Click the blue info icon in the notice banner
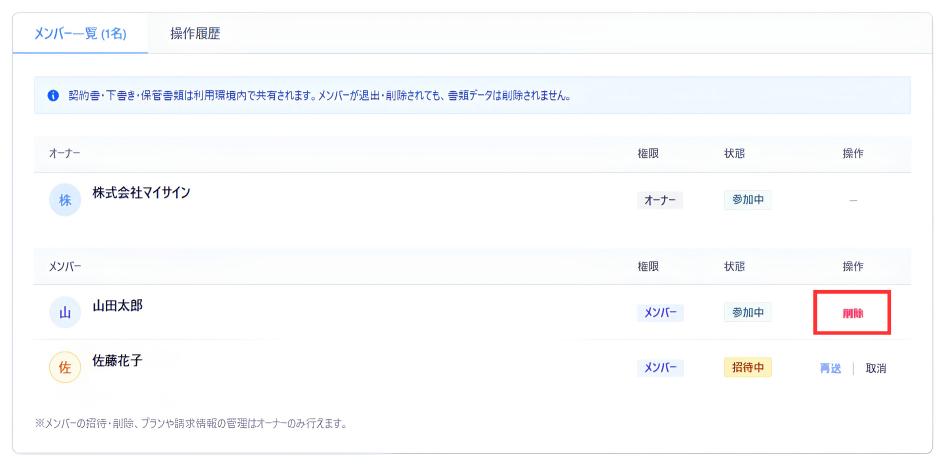This screenshot has width=946, height=466. coord(53,95)
